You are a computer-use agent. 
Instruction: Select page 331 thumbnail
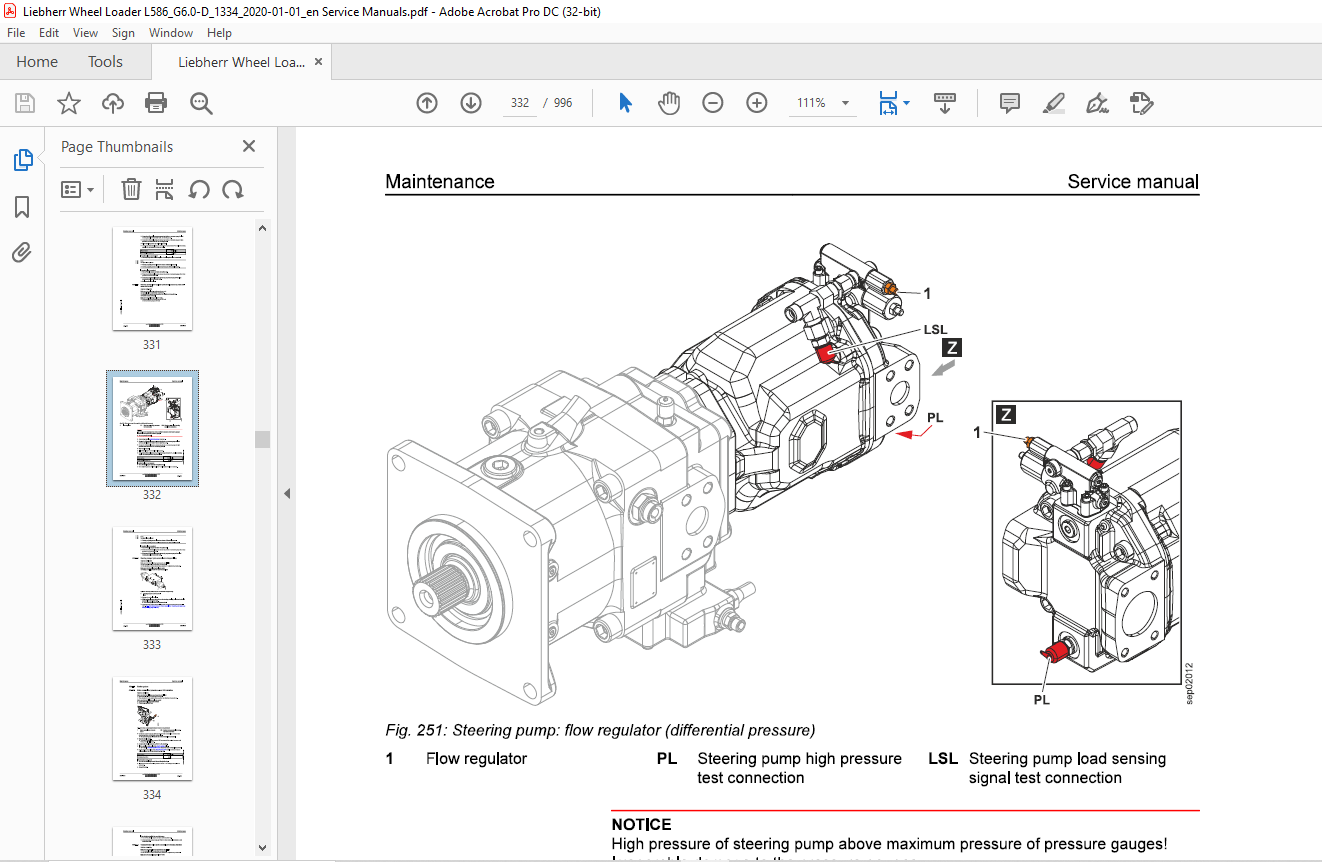(x=152, y=278)
